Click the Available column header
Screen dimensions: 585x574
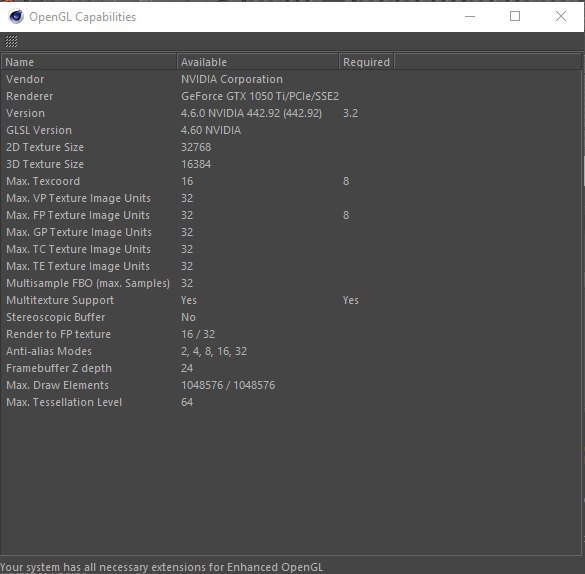258,62
